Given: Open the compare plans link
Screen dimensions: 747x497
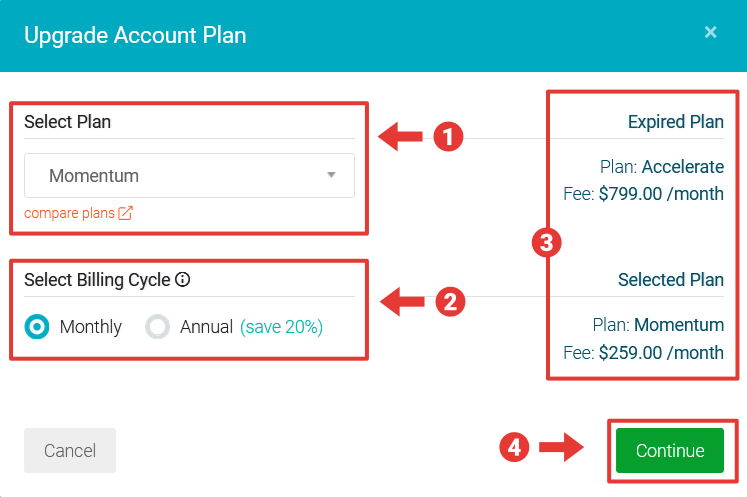Looking at the screenshot, I should tap(69, 213).
